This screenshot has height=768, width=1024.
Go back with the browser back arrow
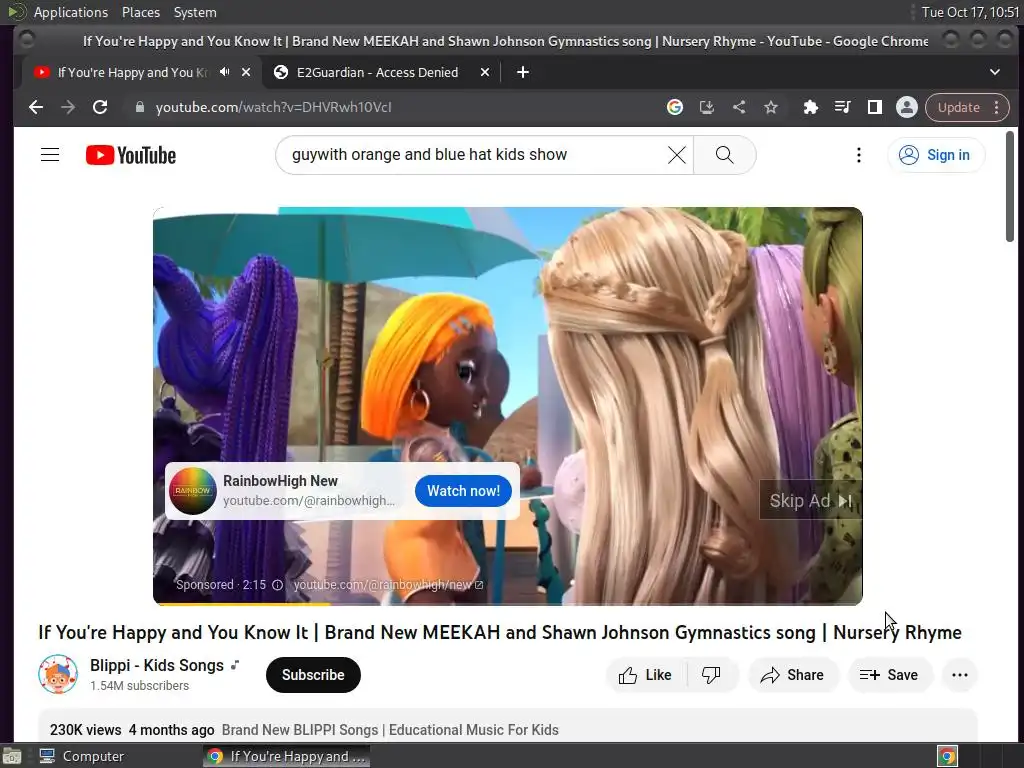pos(36,107)
